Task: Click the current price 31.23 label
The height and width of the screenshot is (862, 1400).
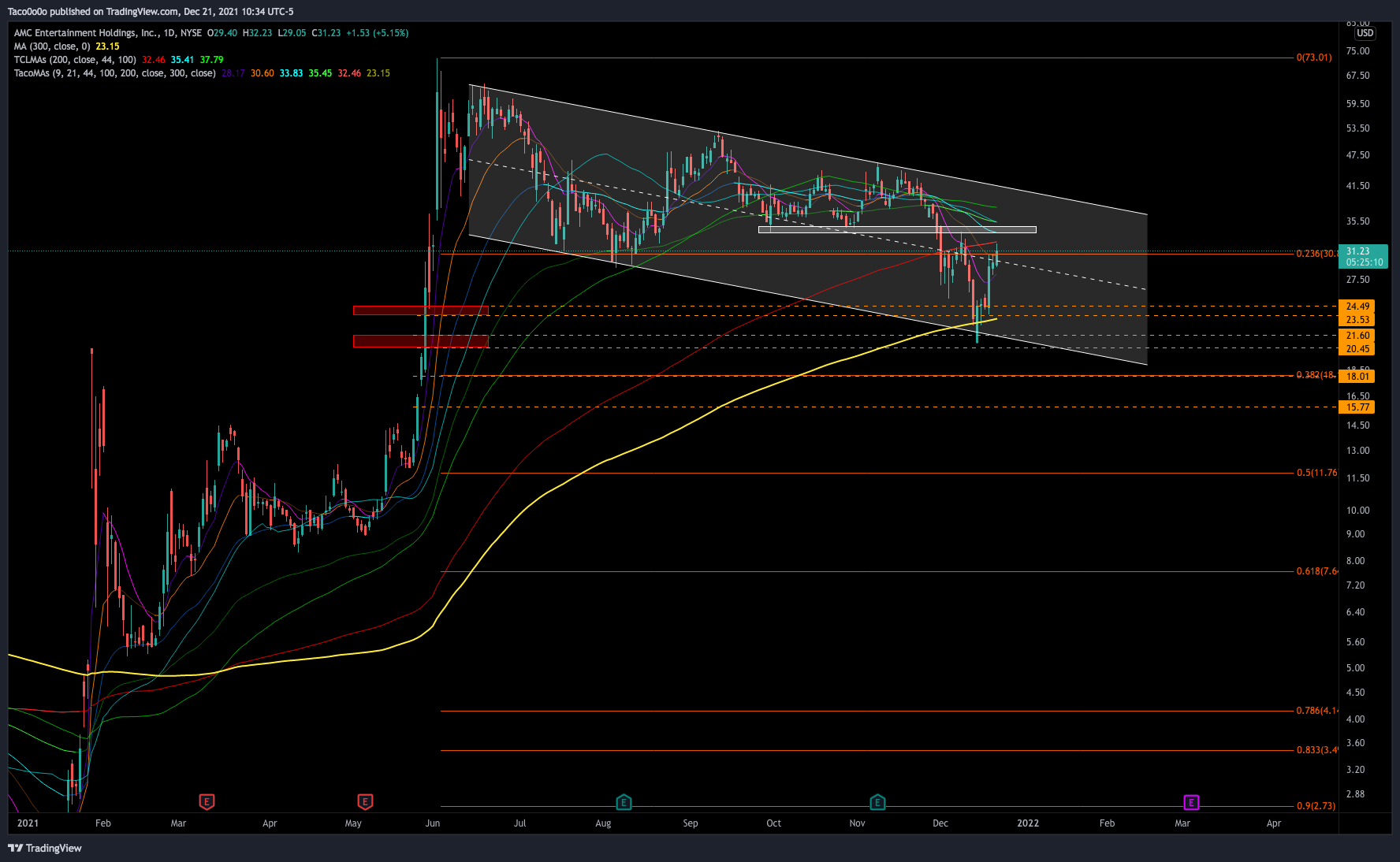Action: [x=1363, y=257]
